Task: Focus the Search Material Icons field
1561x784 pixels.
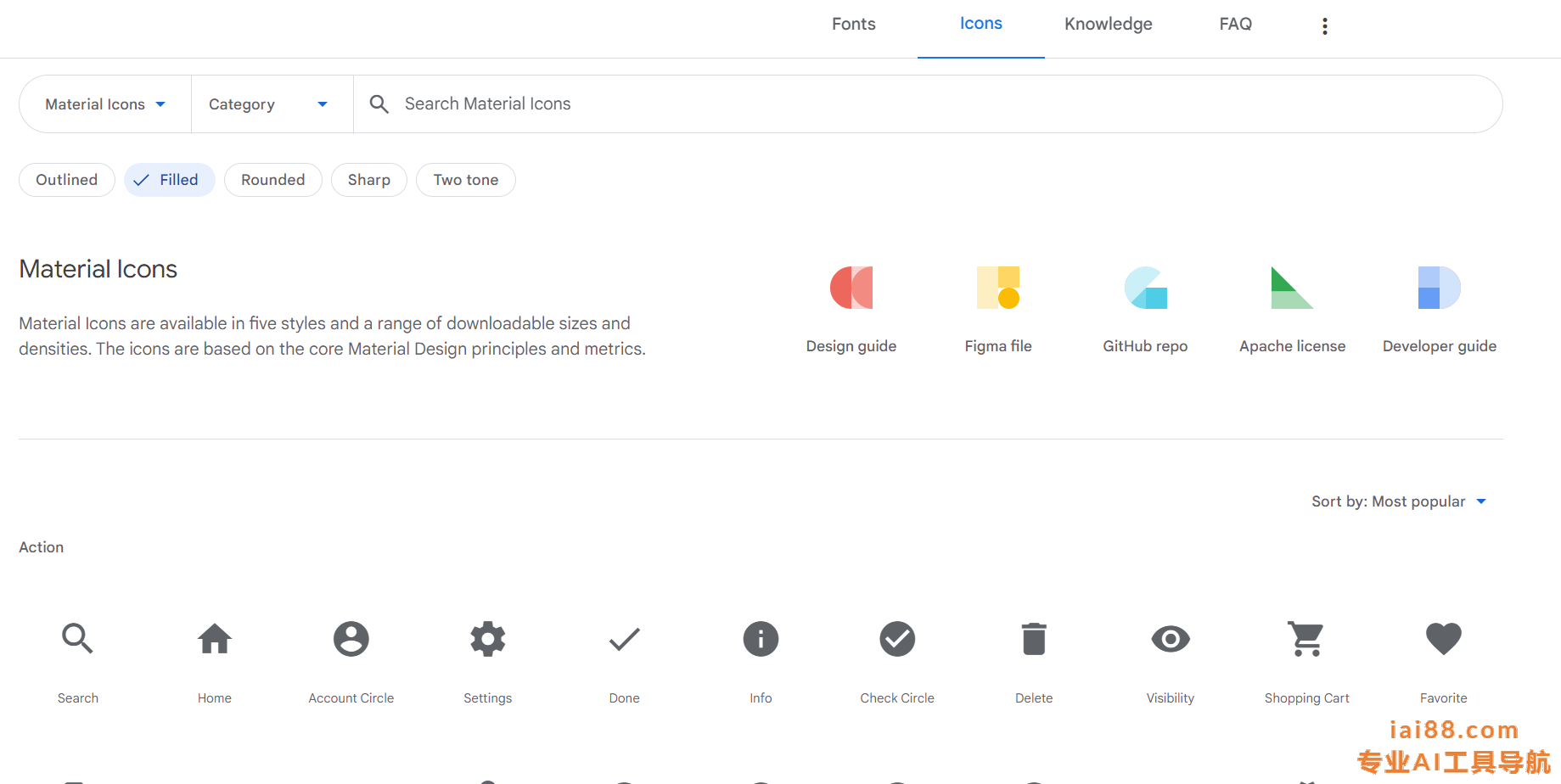Action: (928, 104)
